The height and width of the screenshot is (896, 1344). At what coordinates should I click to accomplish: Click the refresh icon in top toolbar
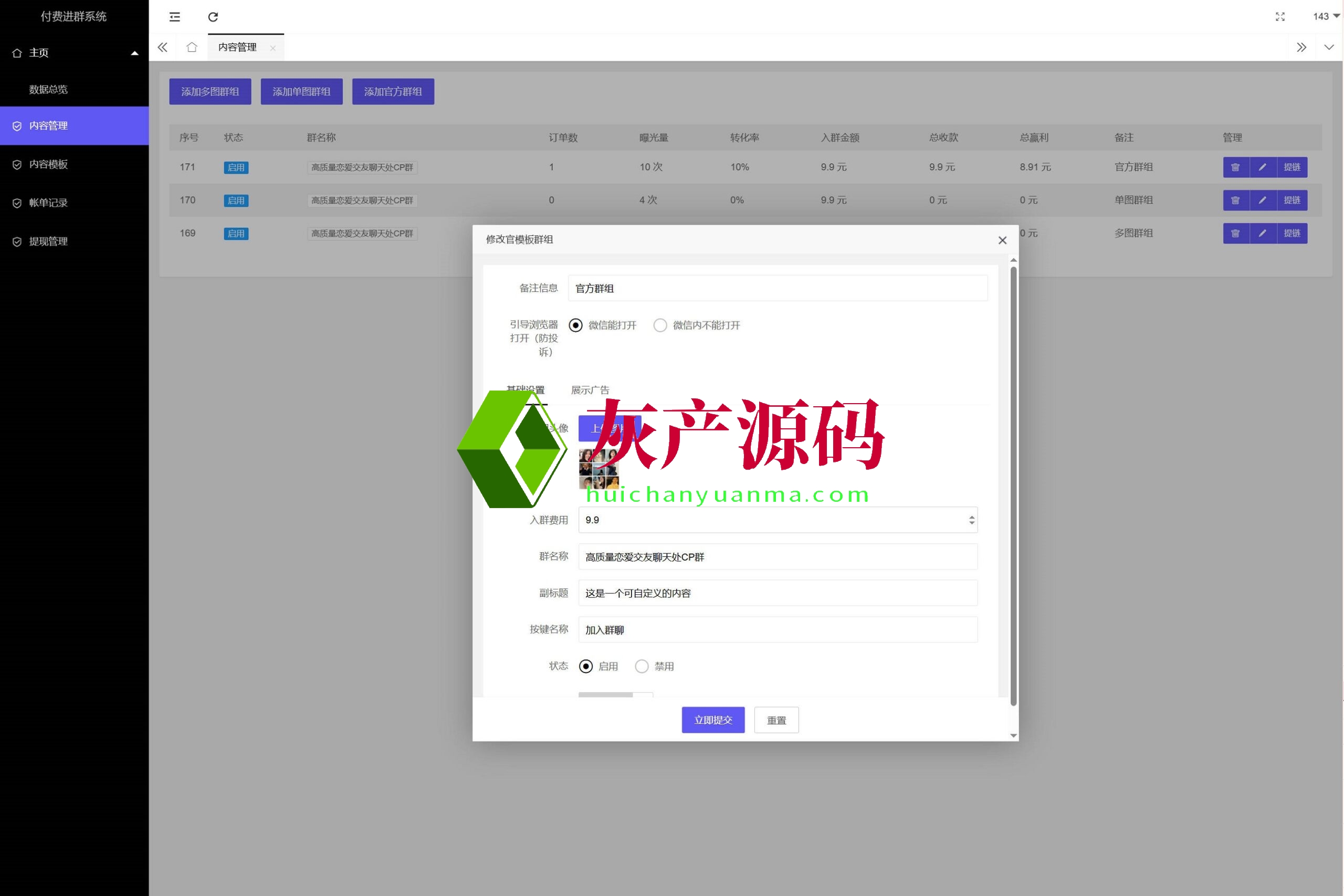point(213,17)
